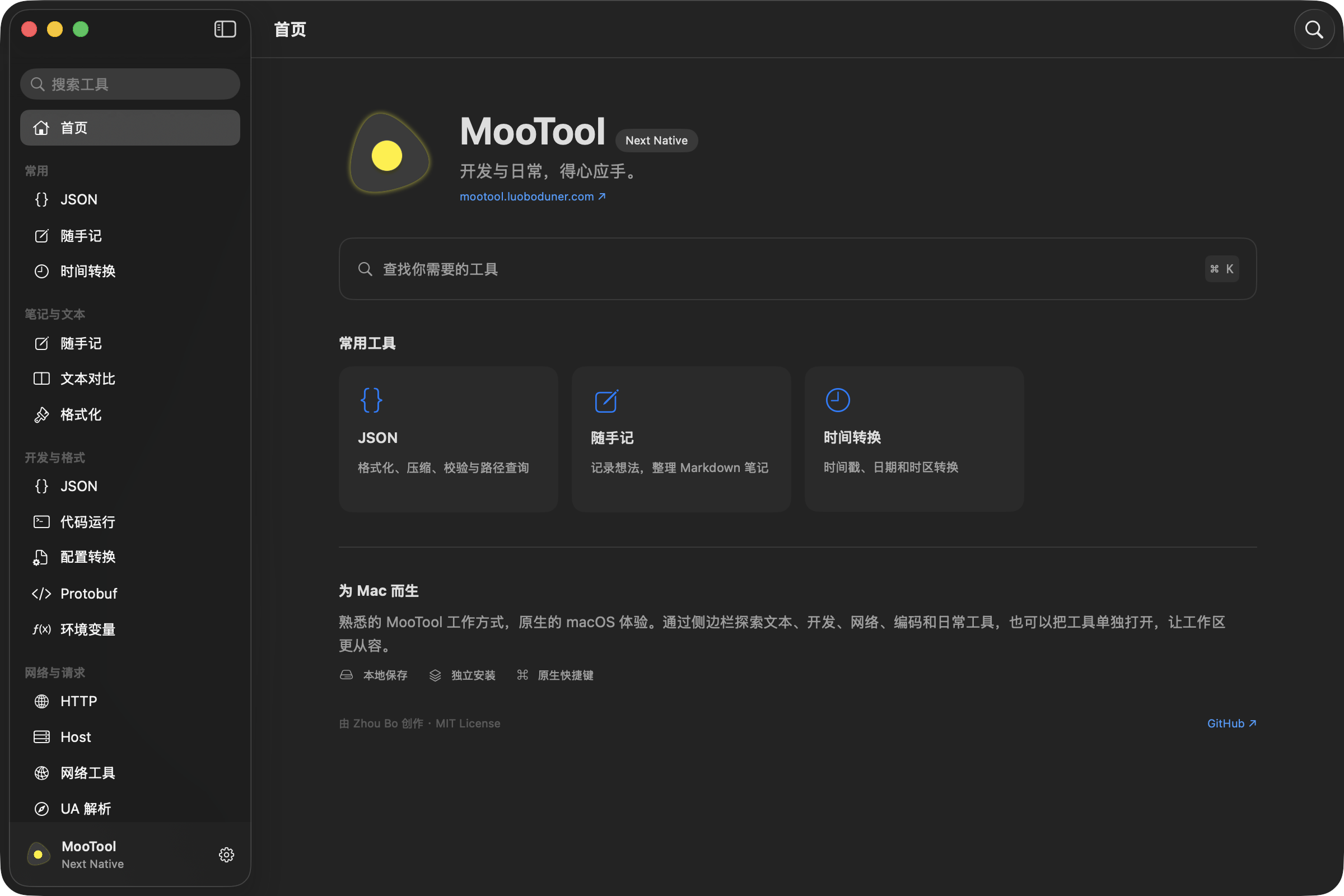Focus the 查找你需要的工具 search box

coord(797,269)
